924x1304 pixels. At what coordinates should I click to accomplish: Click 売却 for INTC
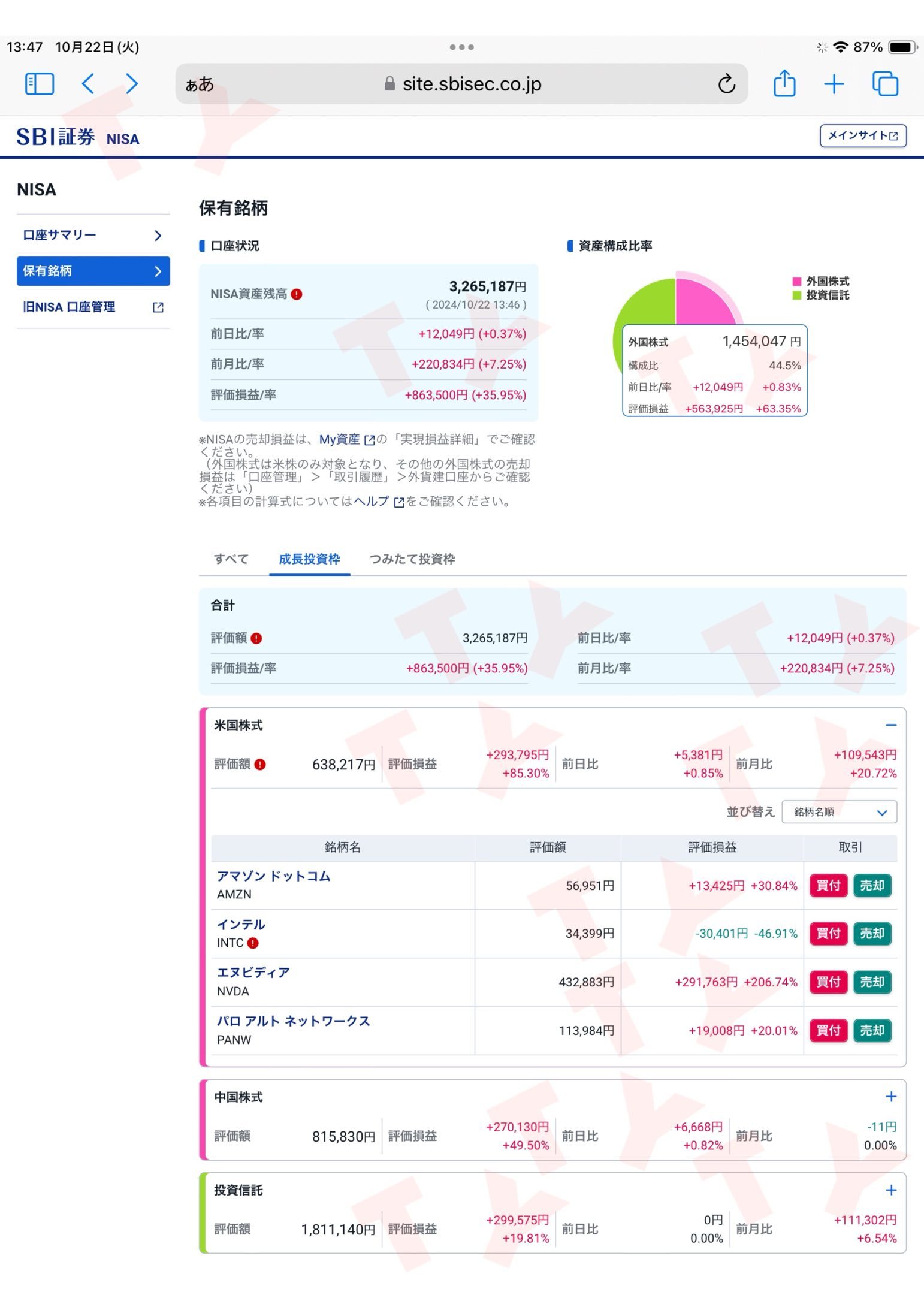872,934
